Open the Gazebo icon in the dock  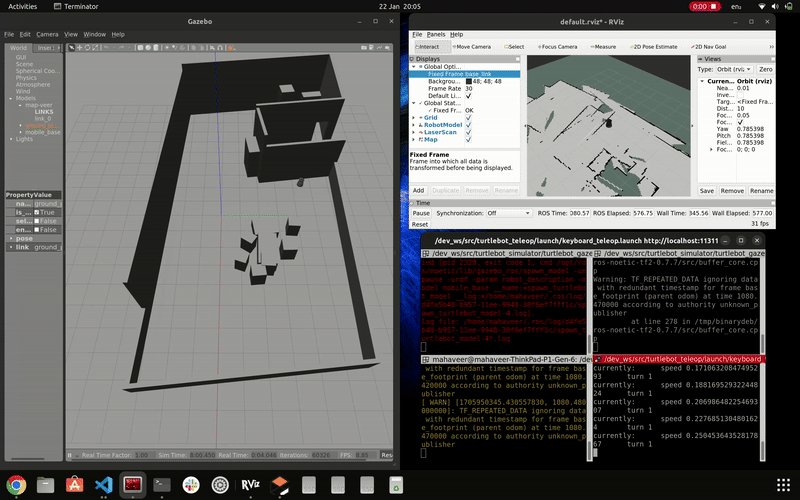[280, 485]
